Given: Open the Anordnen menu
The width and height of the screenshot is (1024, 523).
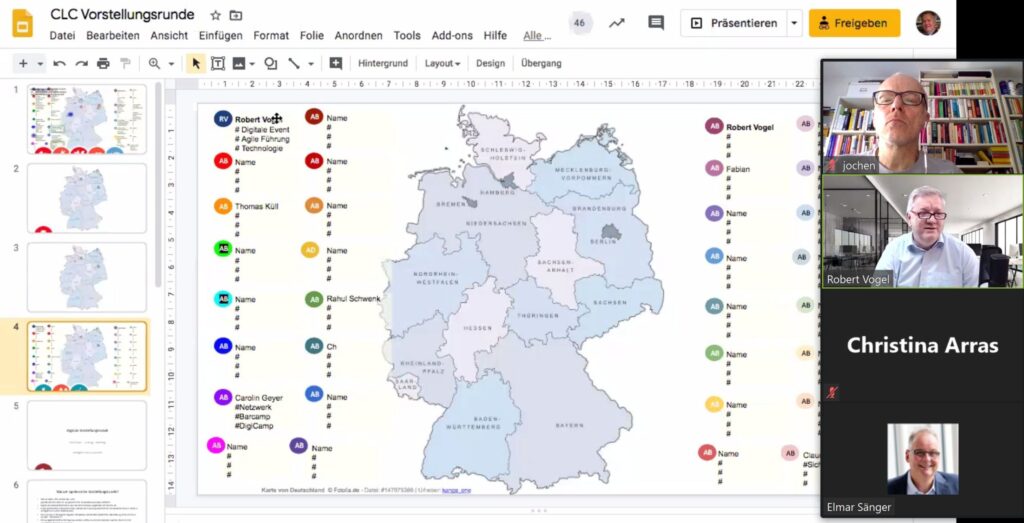Looking at the screenshot, I should (358, 35).
